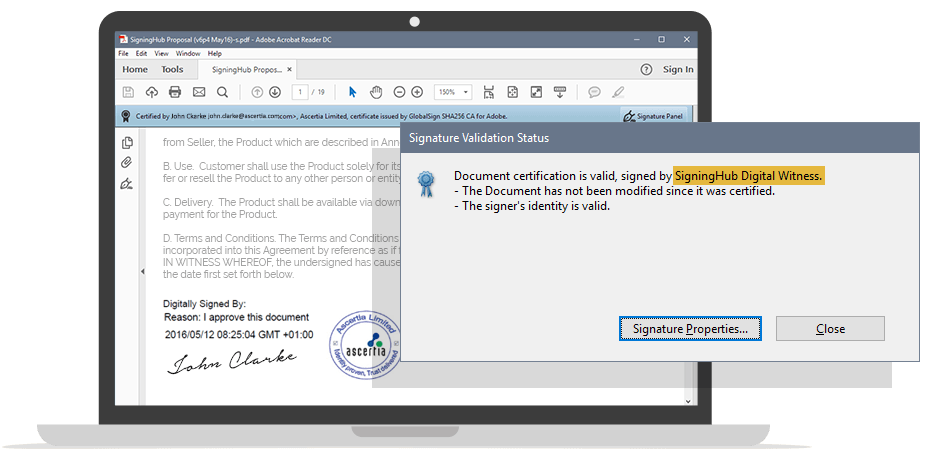Close the SigningHub Proposal tab
The width and height of the screenshot is (927, 470).
pyautogui.click(x=290, y=69)
